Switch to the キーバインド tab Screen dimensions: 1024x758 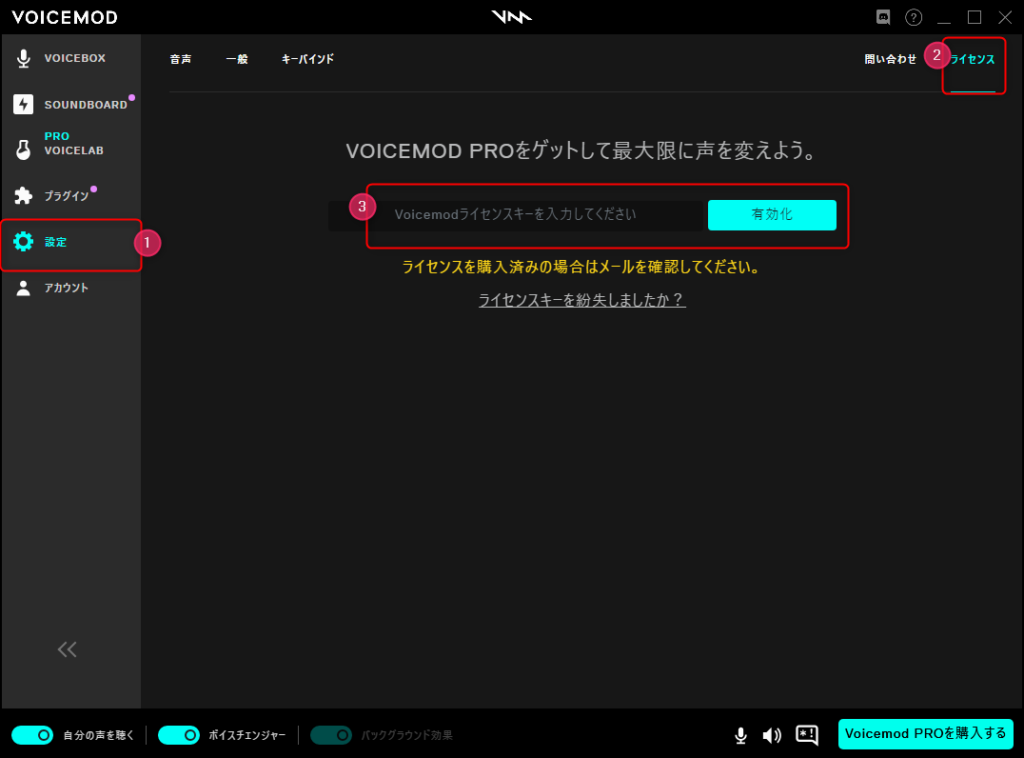308,59
